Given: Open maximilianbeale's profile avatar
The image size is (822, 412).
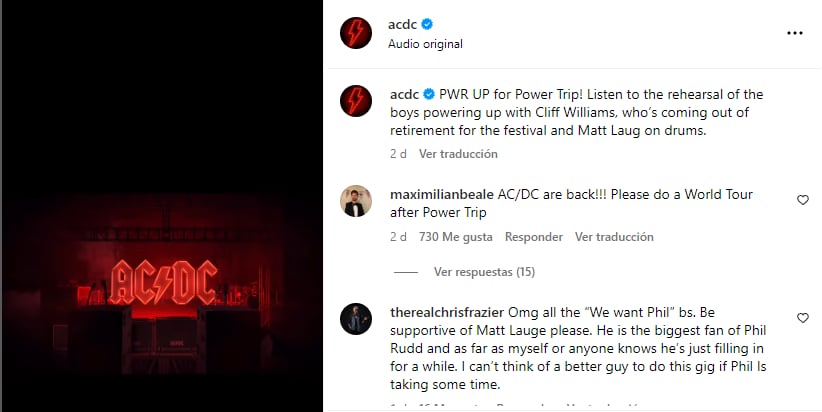Looking at the screenshot, I should click(x=356, y=201).
